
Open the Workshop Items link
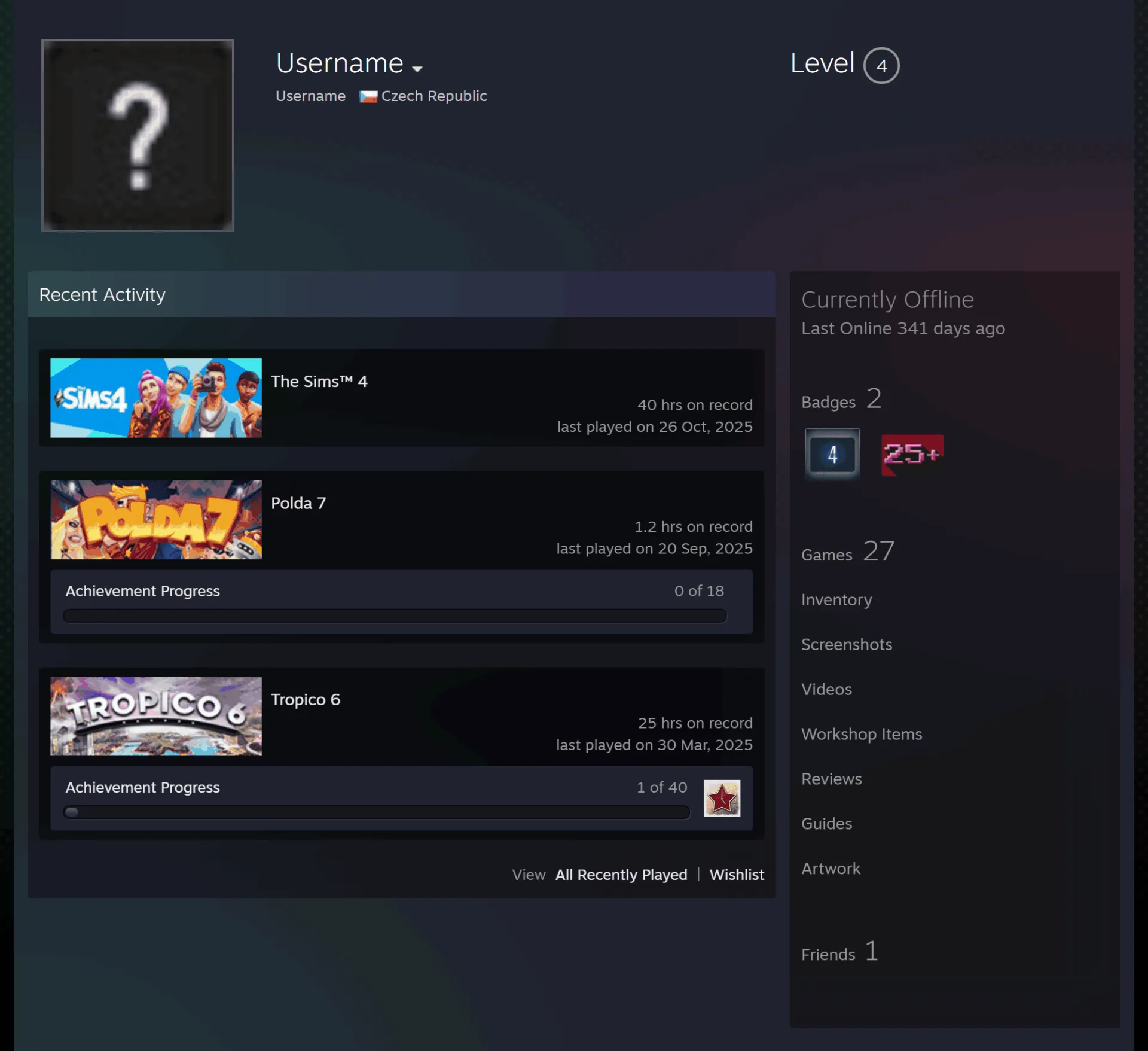point(862,734)
